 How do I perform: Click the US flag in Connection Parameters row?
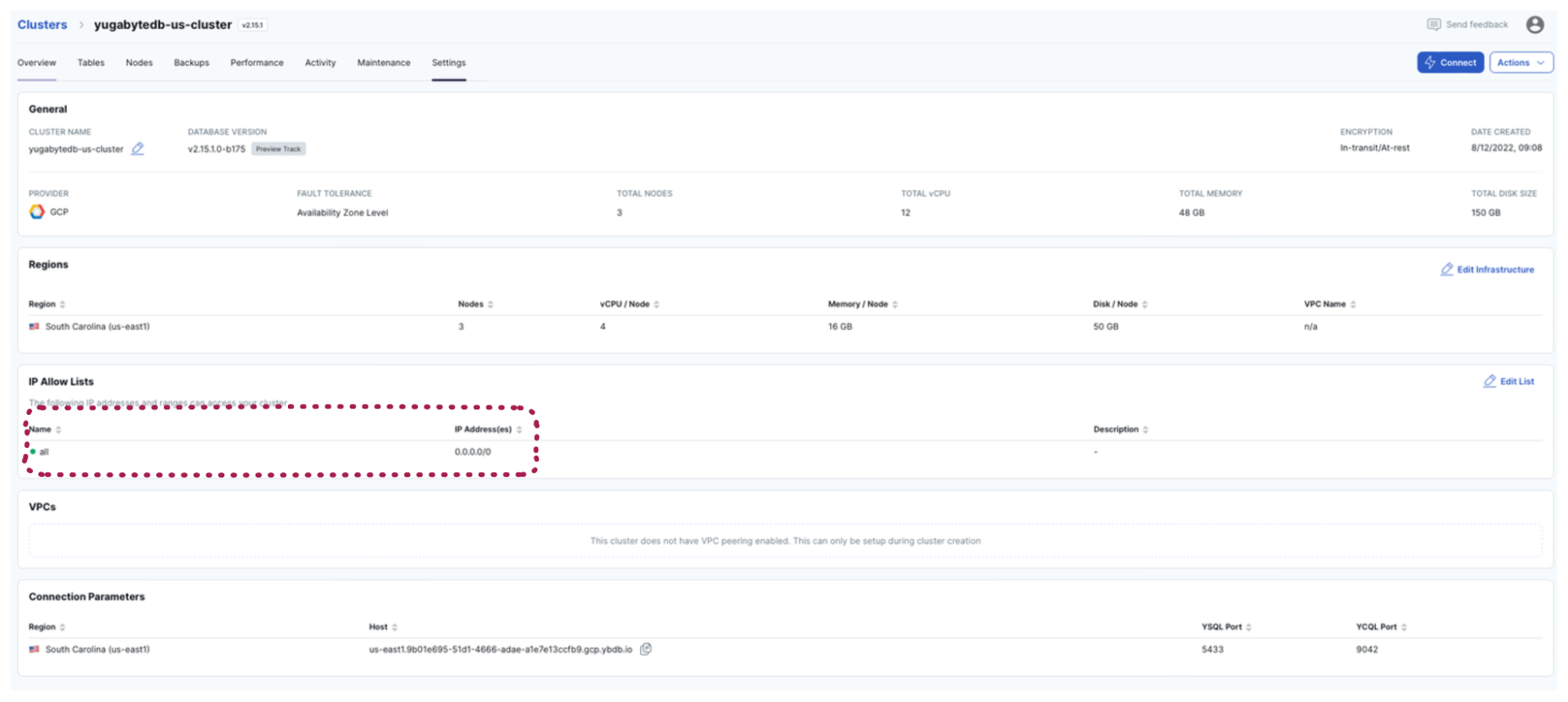tap(35, 649)
